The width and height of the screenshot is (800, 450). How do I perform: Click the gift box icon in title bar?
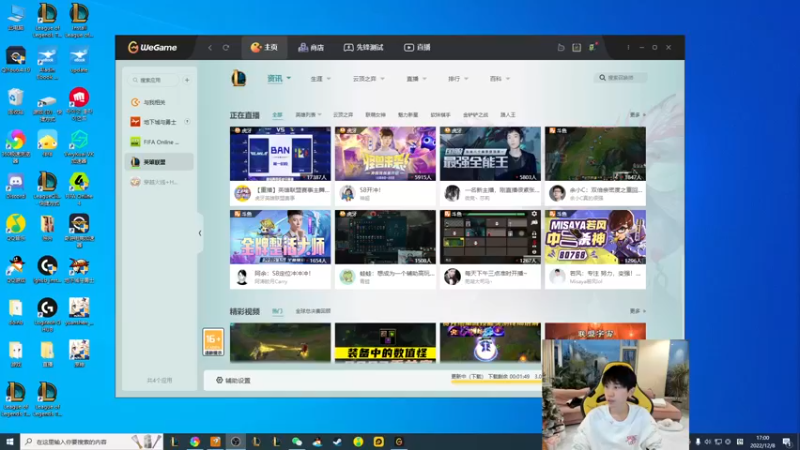(x=577, y=47)
